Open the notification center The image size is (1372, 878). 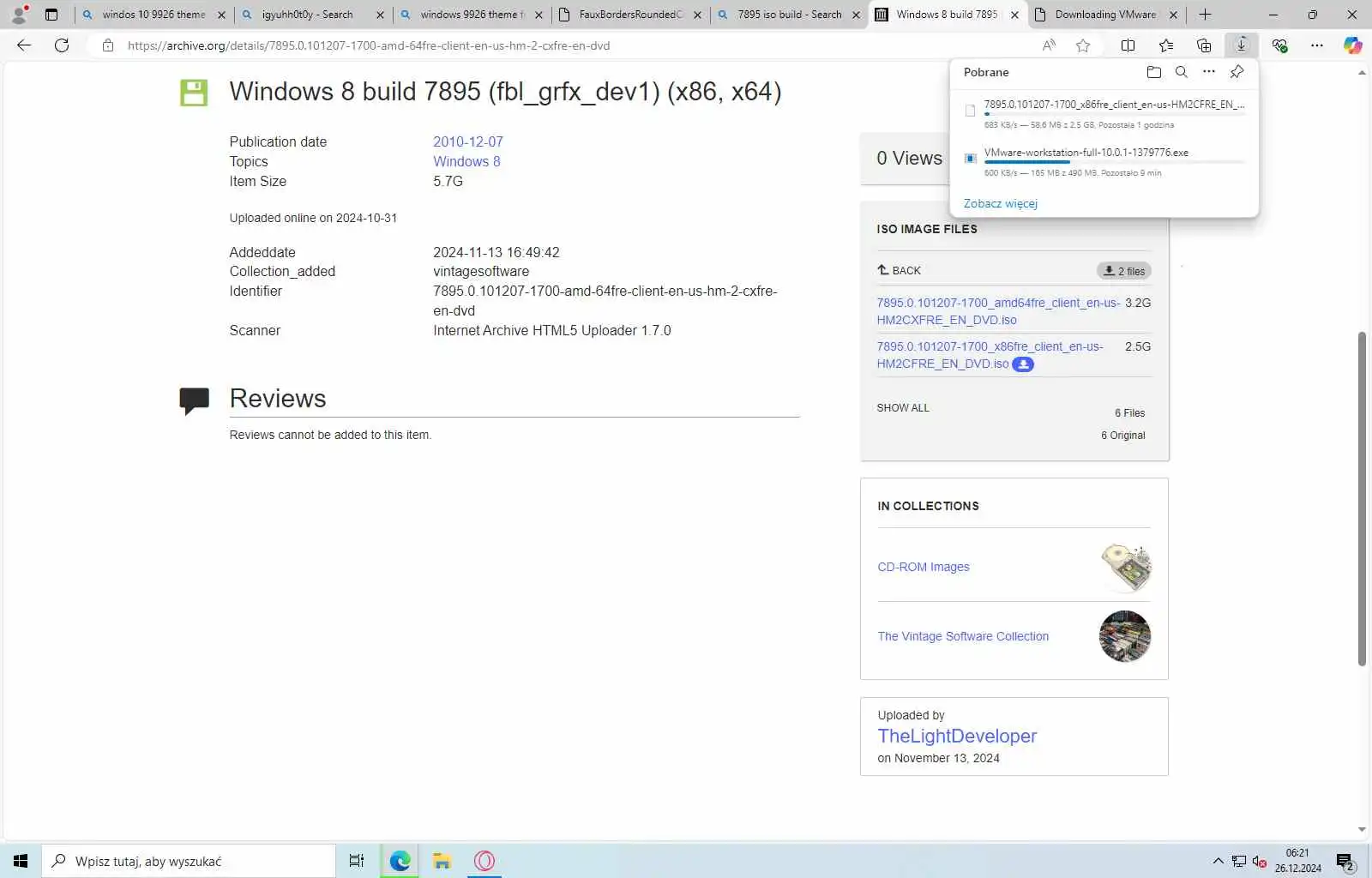coord(1345,861)
